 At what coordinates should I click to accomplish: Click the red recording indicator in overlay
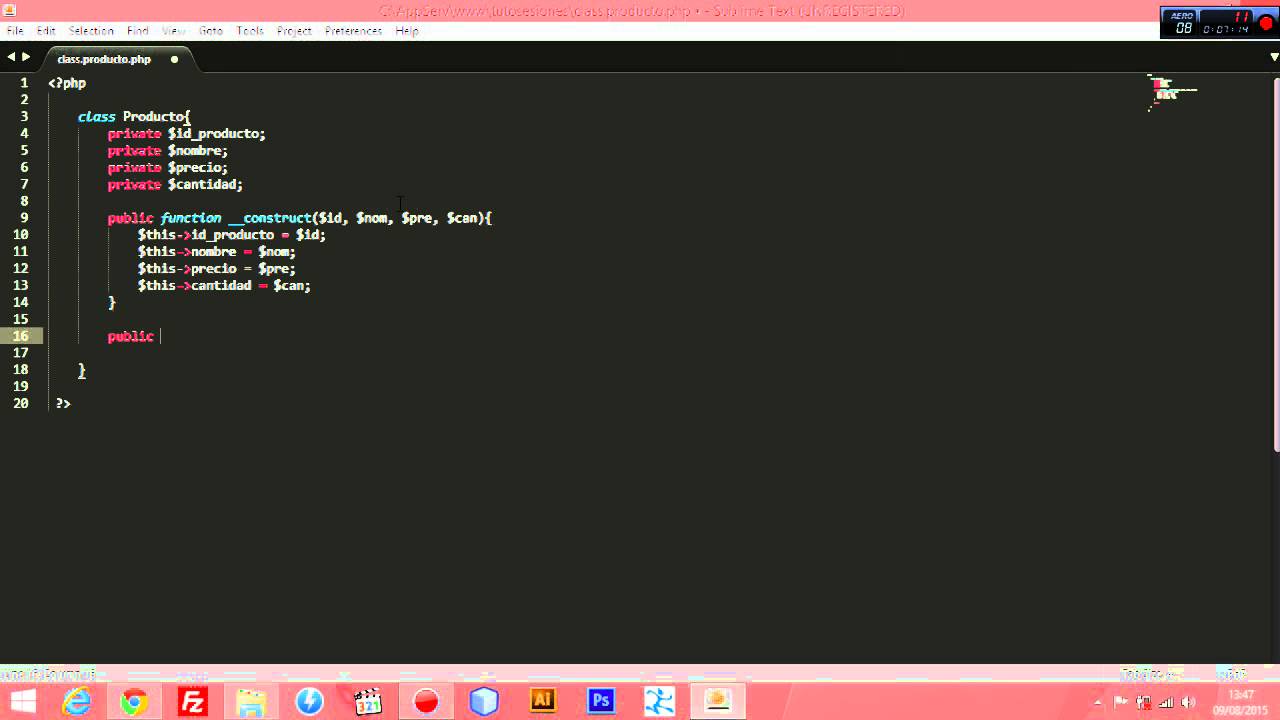point(1266,24)
